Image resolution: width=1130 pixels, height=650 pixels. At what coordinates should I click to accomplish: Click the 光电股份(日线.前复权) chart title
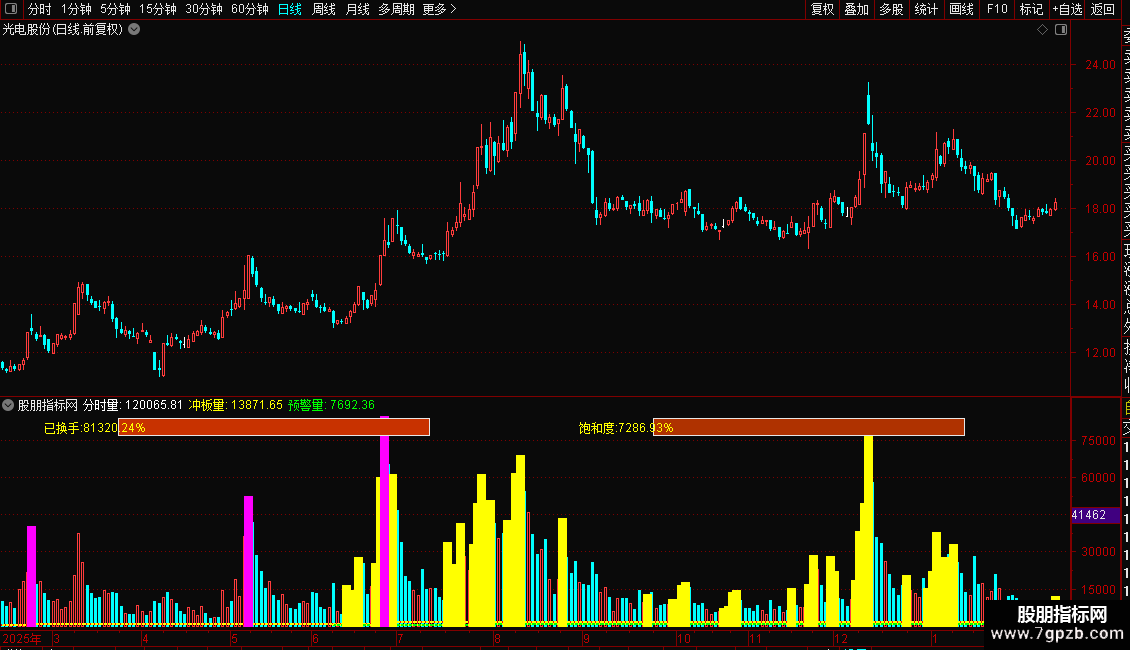click(x=63, y=30)
